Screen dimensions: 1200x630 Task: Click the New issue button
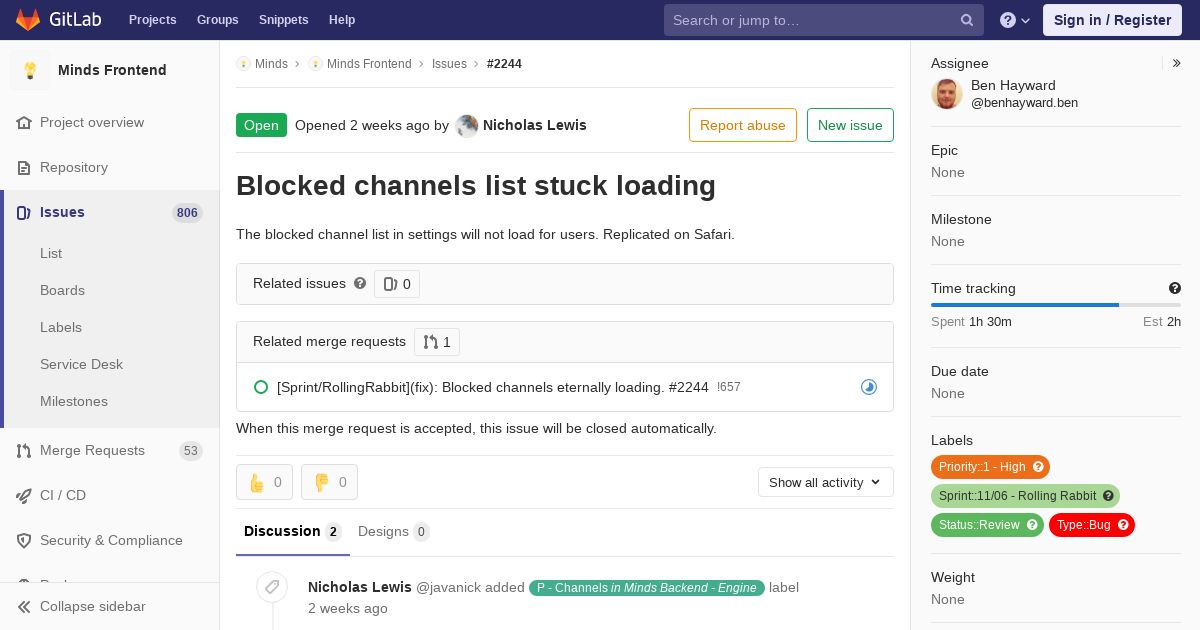850,125
